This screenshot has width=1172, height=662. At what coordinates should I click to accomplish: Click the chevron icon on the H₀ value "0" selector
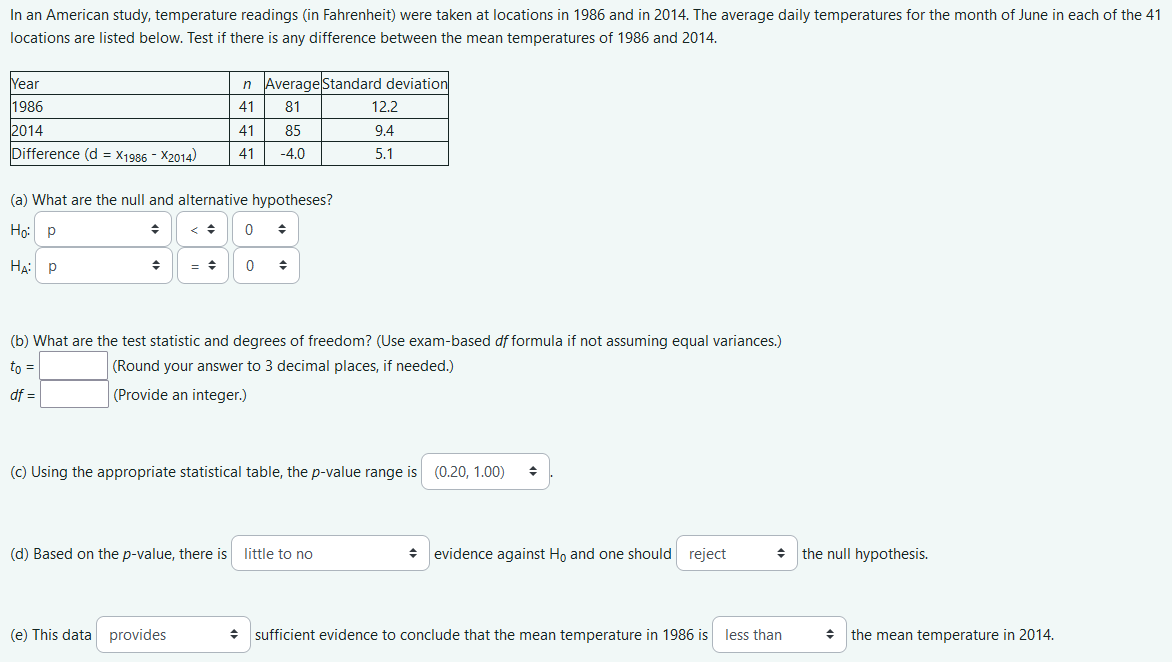[x=283, y=229]
